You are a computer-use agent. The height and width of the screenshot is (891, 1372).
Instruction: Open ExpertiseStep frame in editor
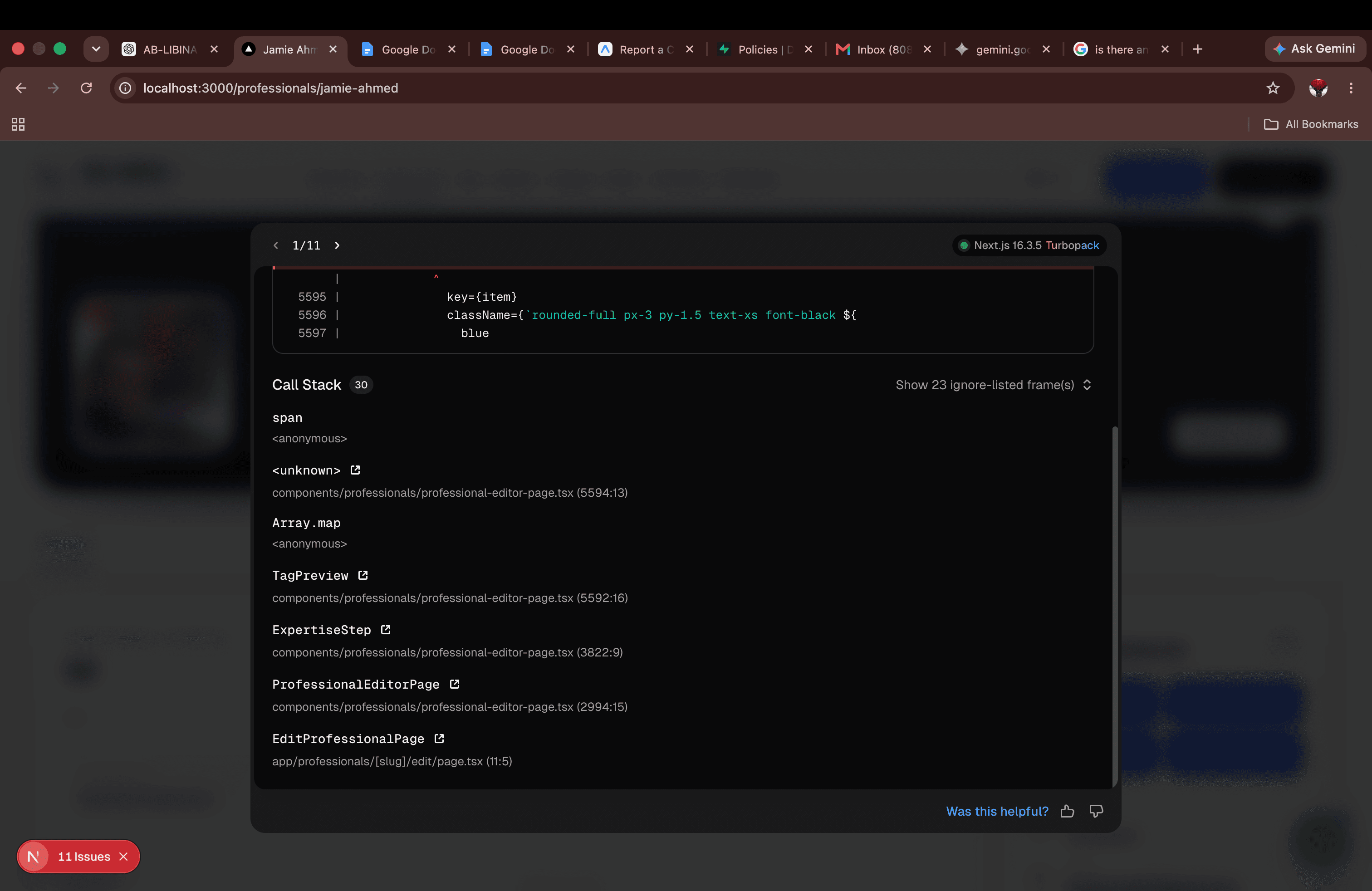[x=386, y=630]
